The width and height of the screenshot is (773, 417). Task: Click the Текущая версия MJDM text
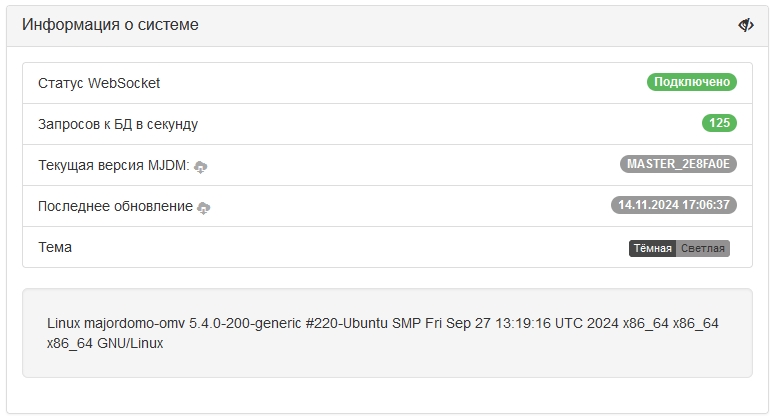(113, 165)
